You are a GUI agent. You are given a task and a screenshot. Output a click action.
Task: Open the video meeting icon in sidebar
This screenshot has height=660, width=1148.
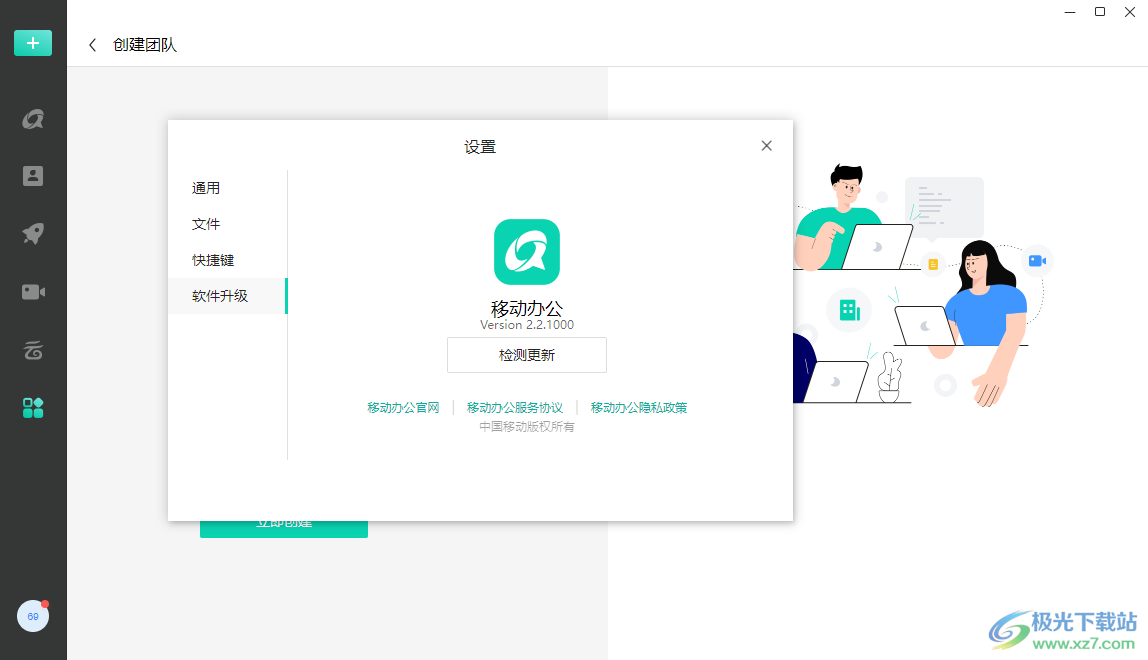tap(33, 292)
